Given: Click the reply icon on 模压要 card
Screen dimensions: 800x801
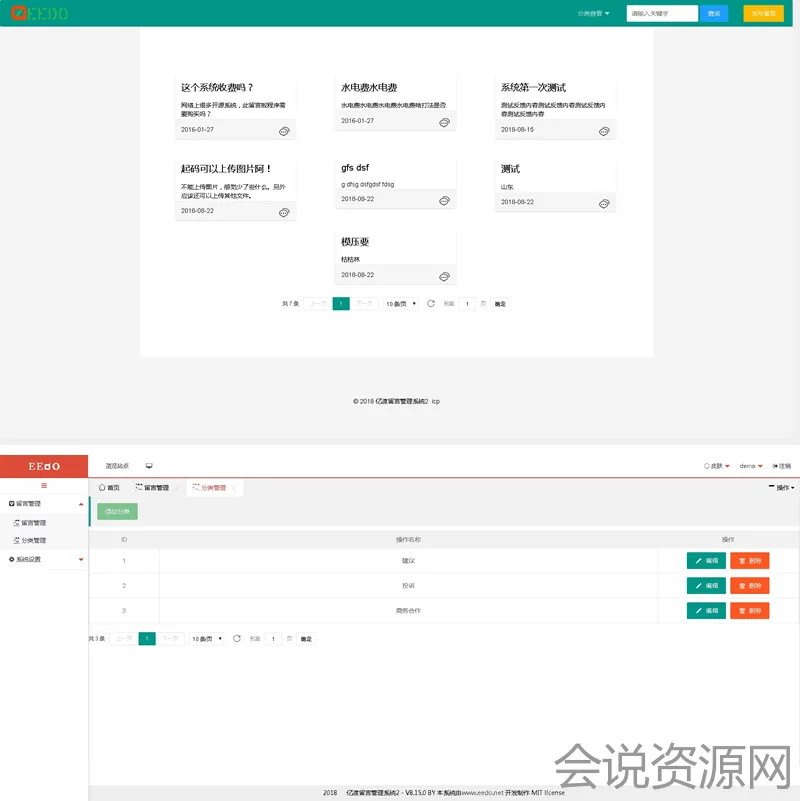Looking at the screenshot, I should pyautogui.click(x=444, y=275).
